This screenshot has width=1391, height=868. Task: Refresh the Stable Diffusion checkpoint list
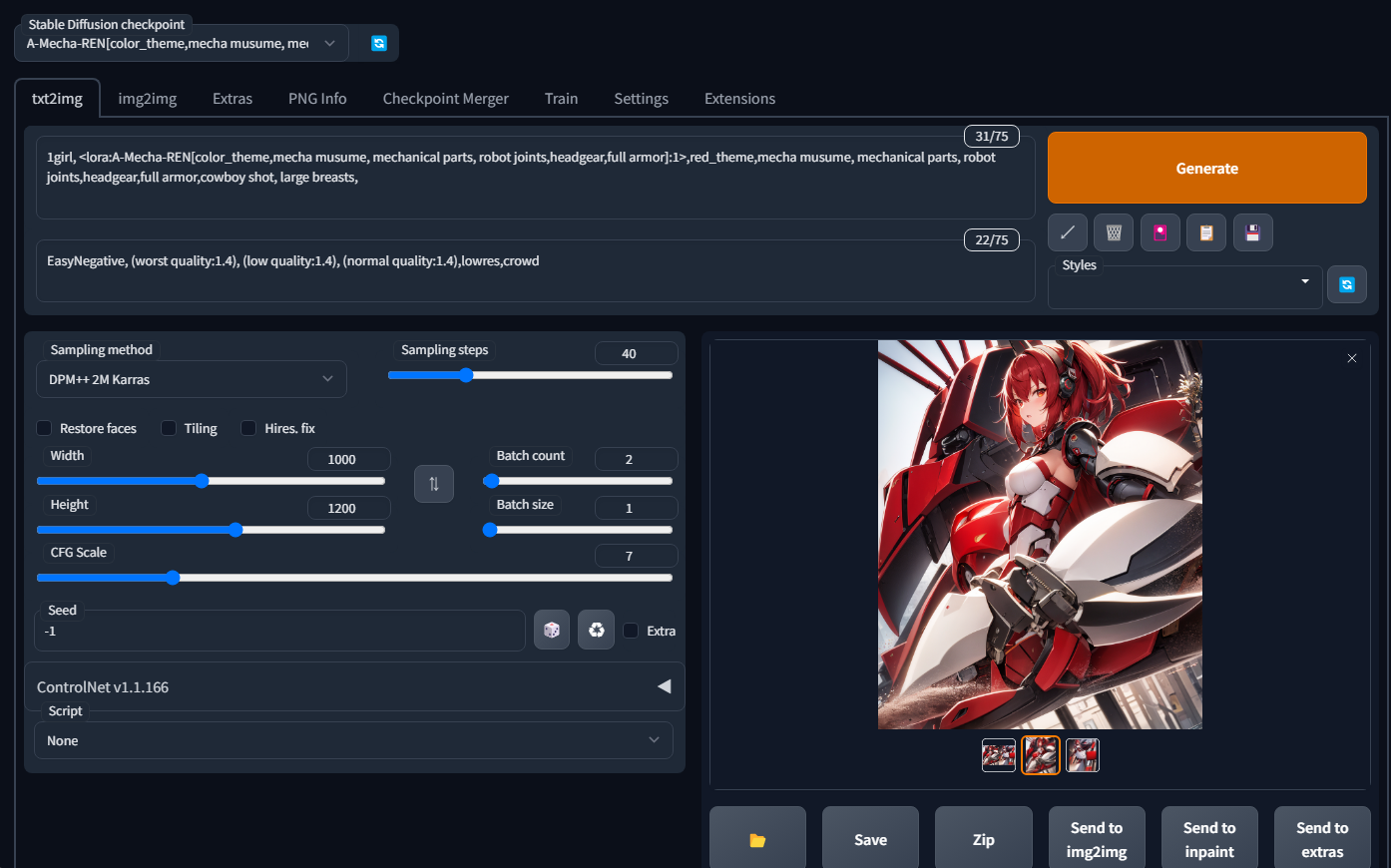378,43
